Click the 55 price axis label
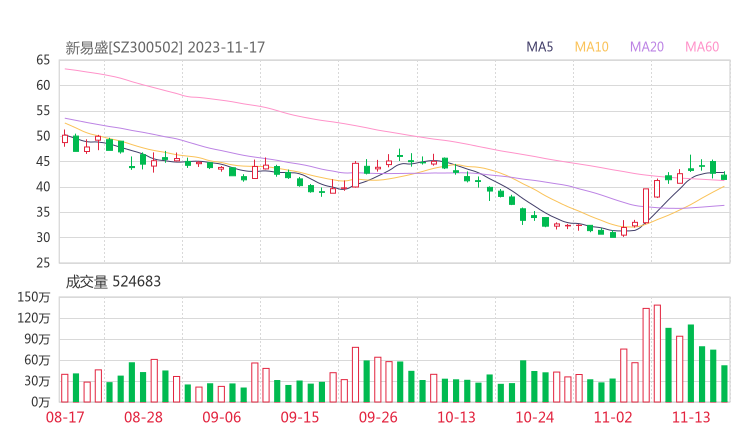 click(x=43, y=111)
